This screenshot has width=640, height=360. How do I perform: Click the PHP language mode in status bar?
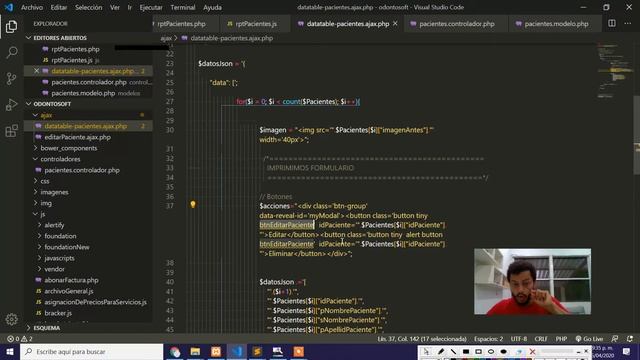pyautogui.click(x=561, y=339)
